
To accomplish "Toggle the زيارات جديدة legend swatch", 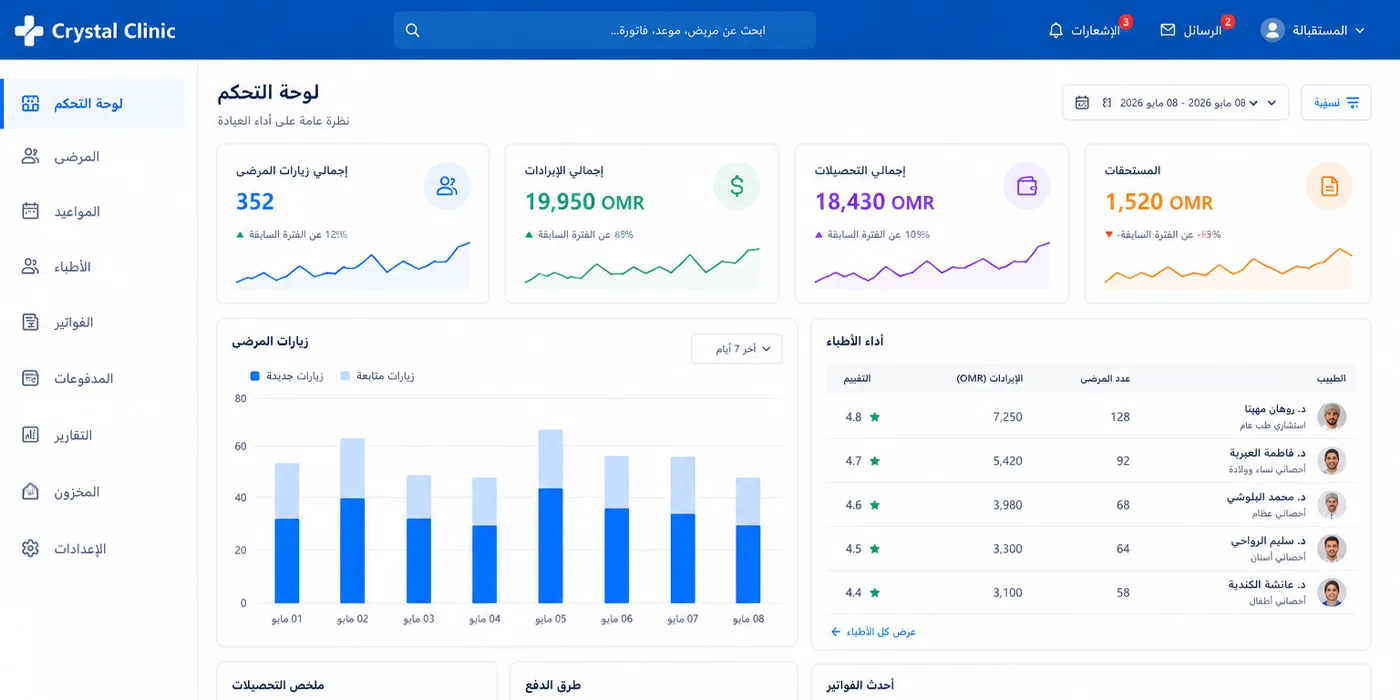I will tap(255, 376).
